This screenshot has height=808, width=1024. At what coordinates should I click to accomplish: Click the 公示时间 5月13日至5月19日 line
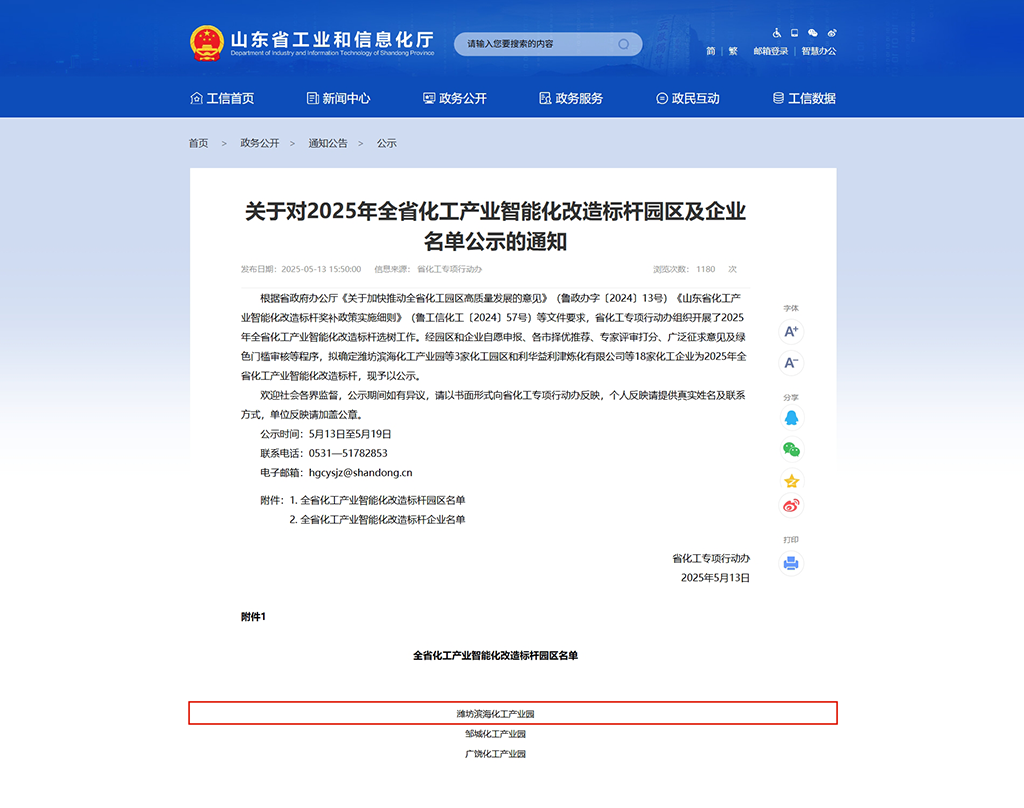326,434
